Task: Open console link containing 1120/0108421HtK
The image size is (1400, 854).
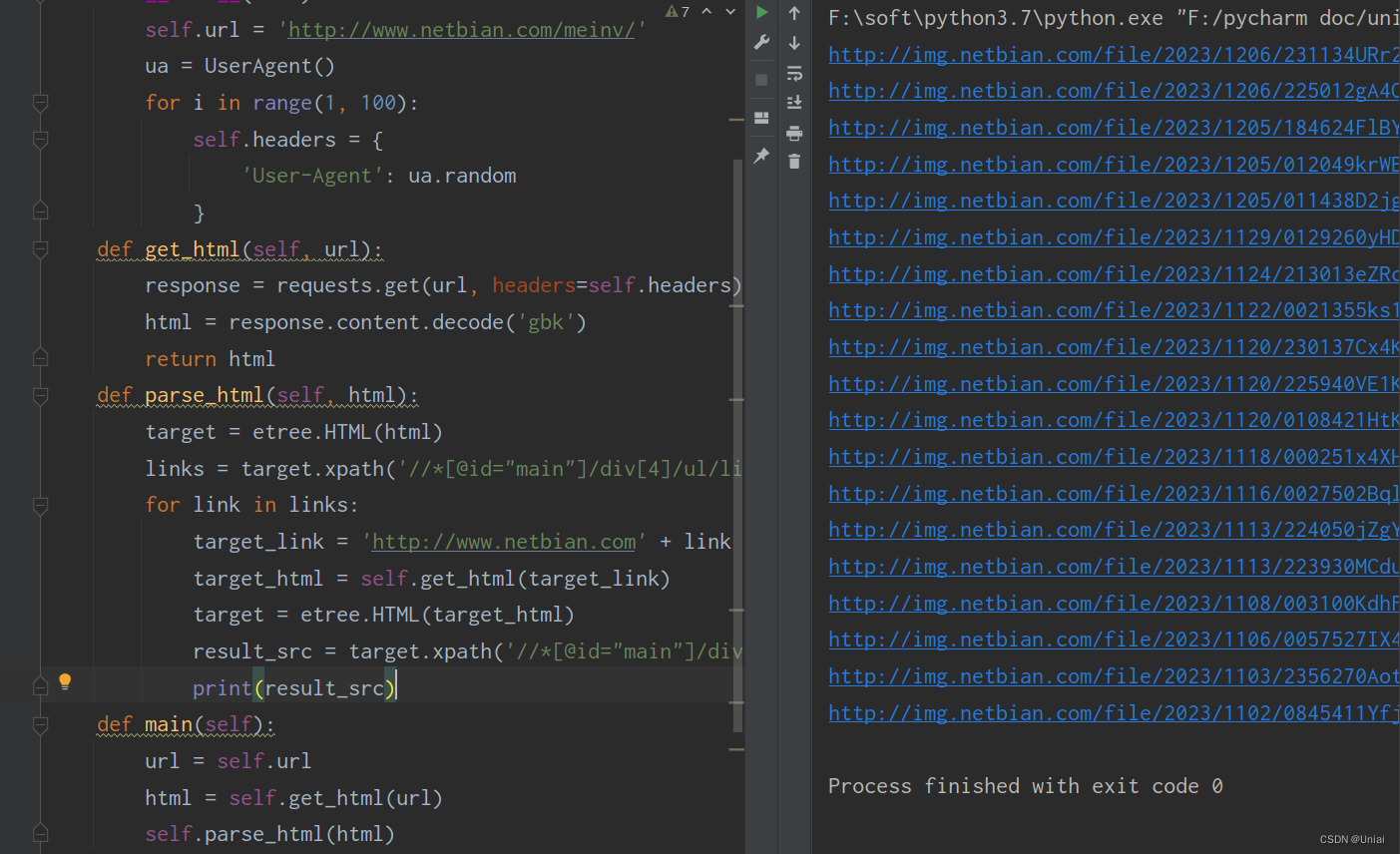Action: coord(1114,420)
